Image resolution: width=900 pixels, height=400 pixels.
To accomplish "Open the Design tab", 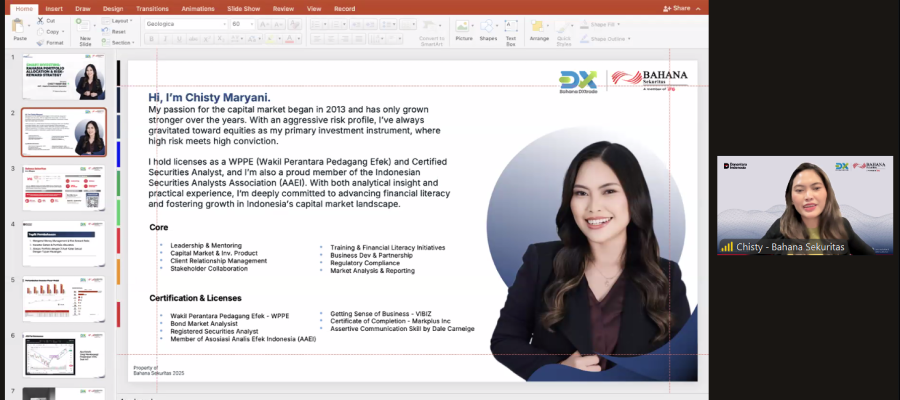I will pos(113,9).
